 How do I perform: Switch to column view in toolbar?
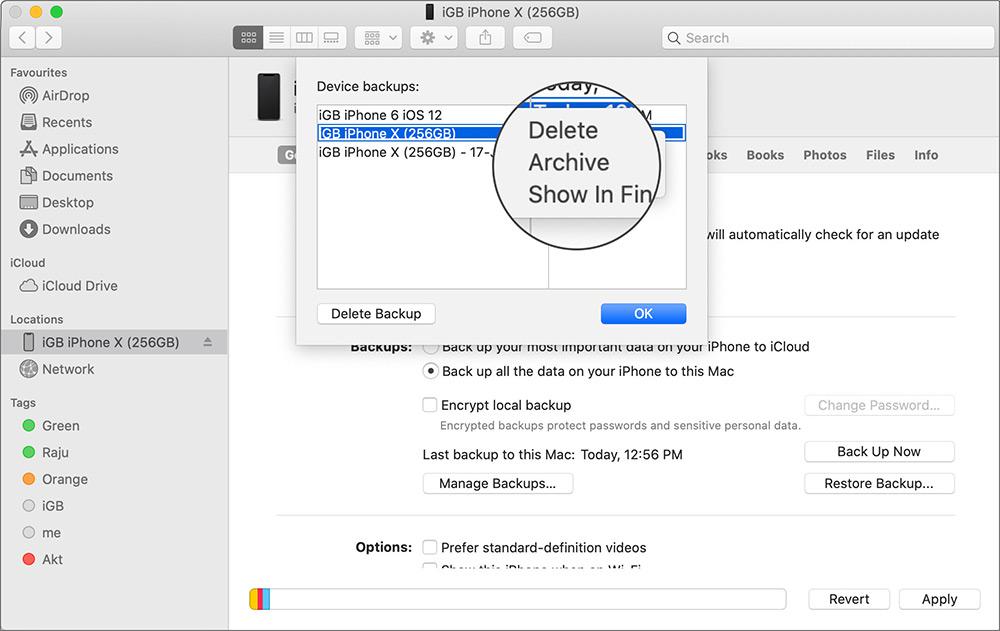(304, 38)
